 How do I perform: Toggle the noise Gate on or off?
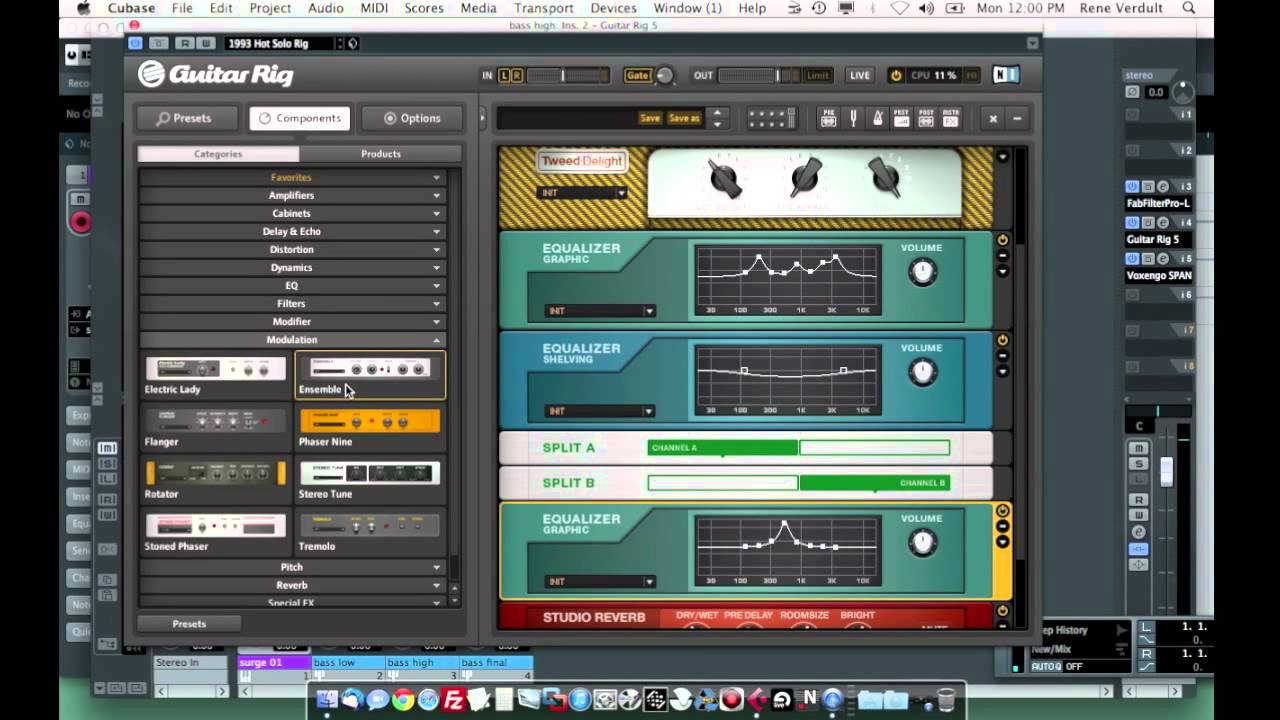[637, 75]
